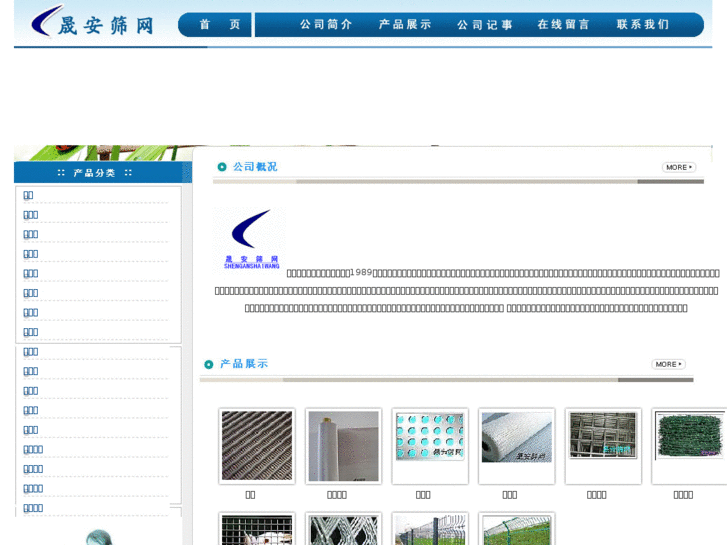
Task: Click the 晟安筛网 site logo in header
Action: click(x=92, y=23)
